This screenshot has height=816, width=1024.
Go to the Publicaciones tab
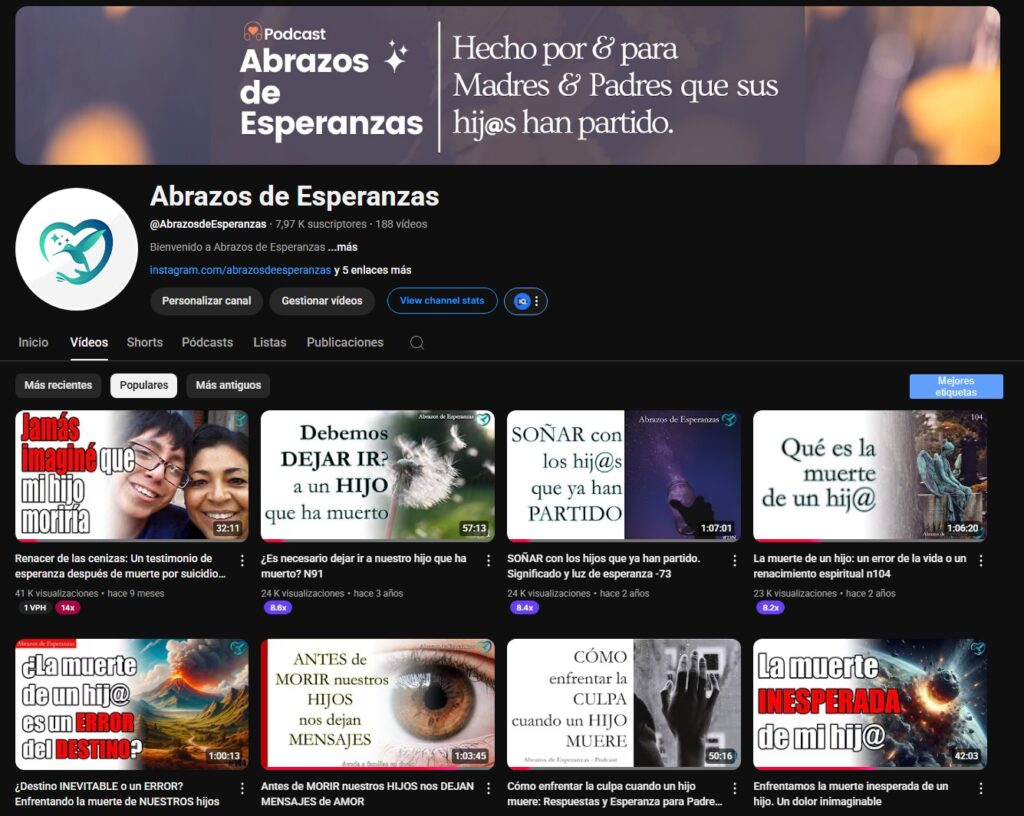[x=345, y=342]
